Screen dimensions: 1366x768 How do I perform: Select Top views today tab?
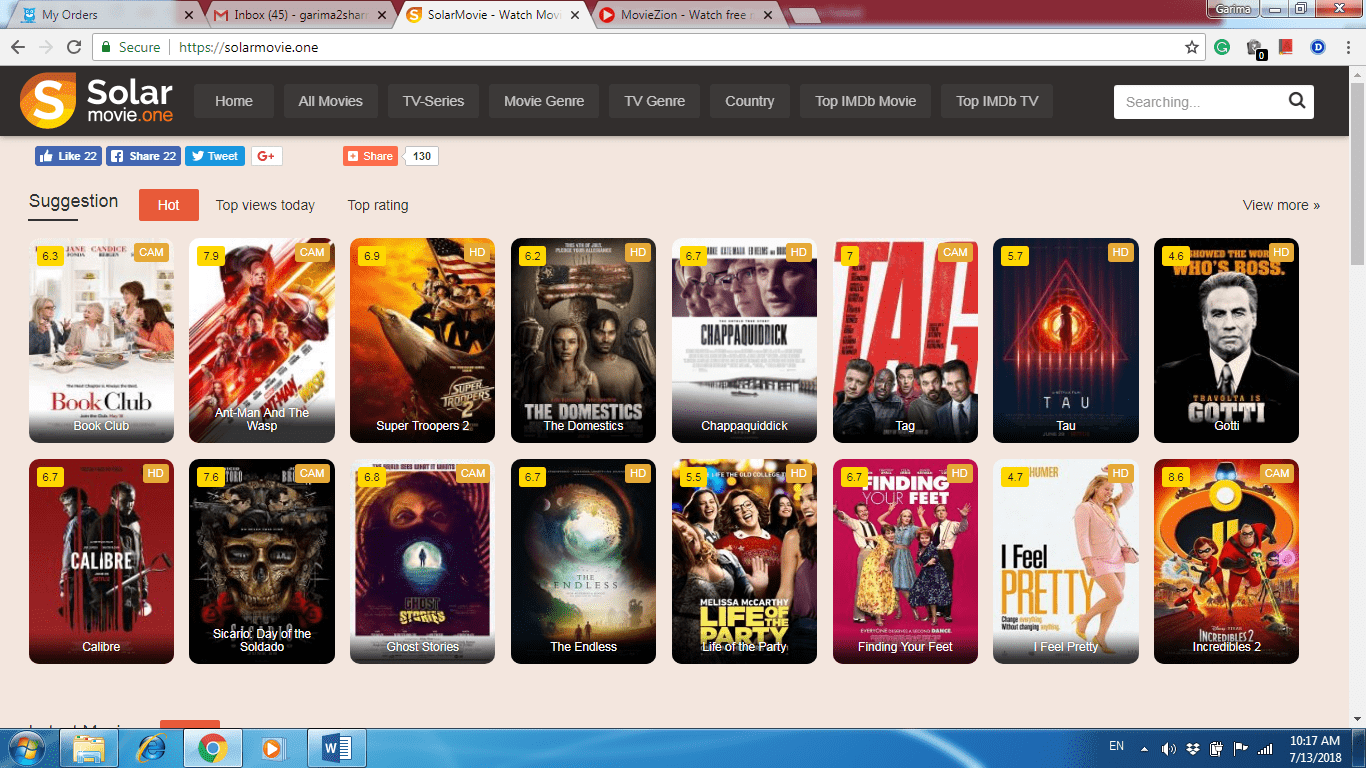(x=265, y=205)
